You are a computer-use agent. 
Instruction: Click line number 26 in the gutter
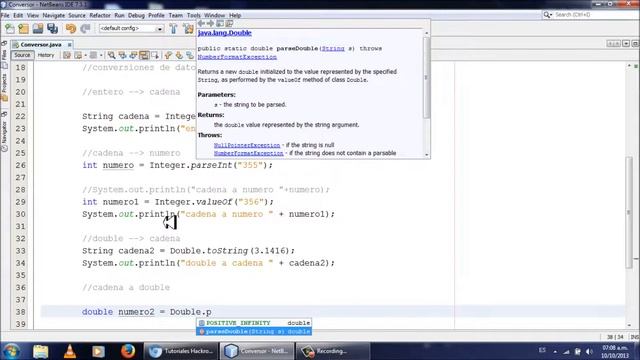point(20,165)
